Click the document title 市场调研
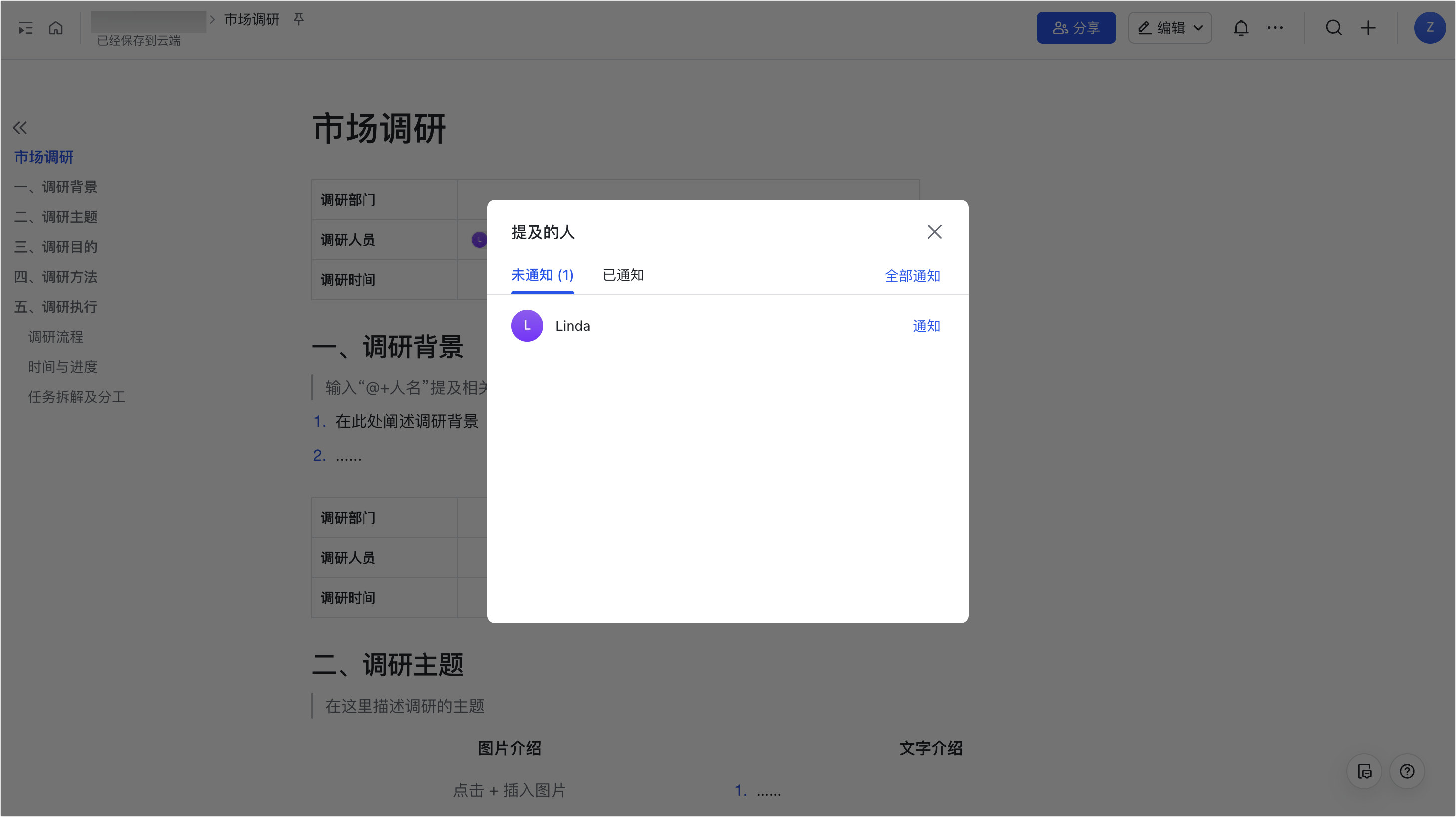 378,128
